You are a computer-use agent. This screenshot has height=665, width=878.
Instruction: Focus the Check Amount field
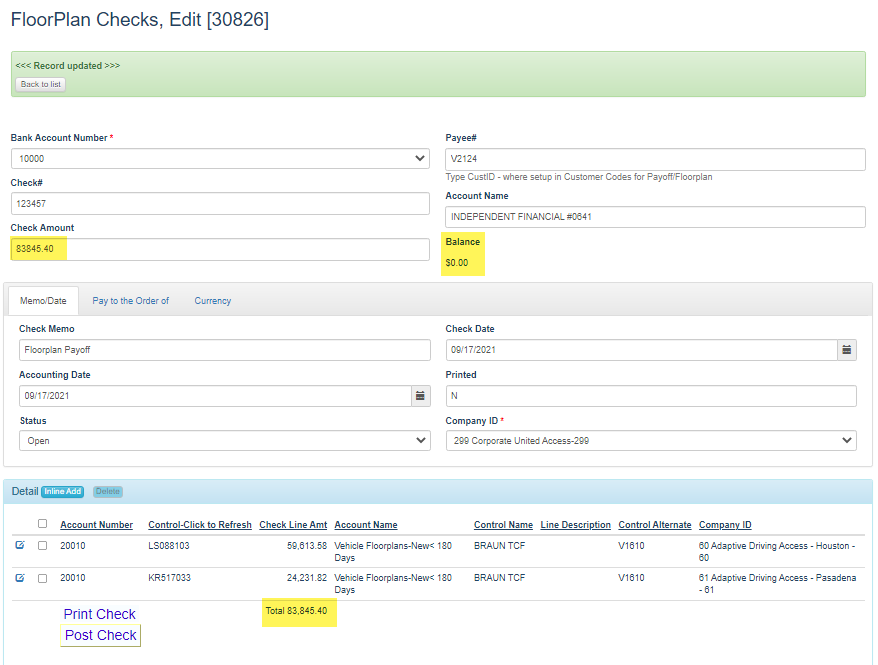pos(220,249)
